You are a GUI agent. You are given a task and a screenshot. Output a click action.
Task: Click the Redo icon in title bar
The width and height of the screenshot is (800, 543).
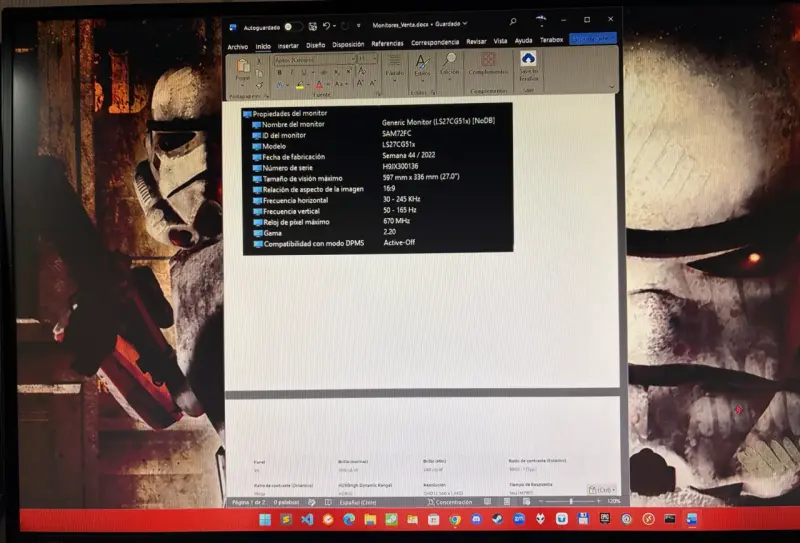point(345,26)
